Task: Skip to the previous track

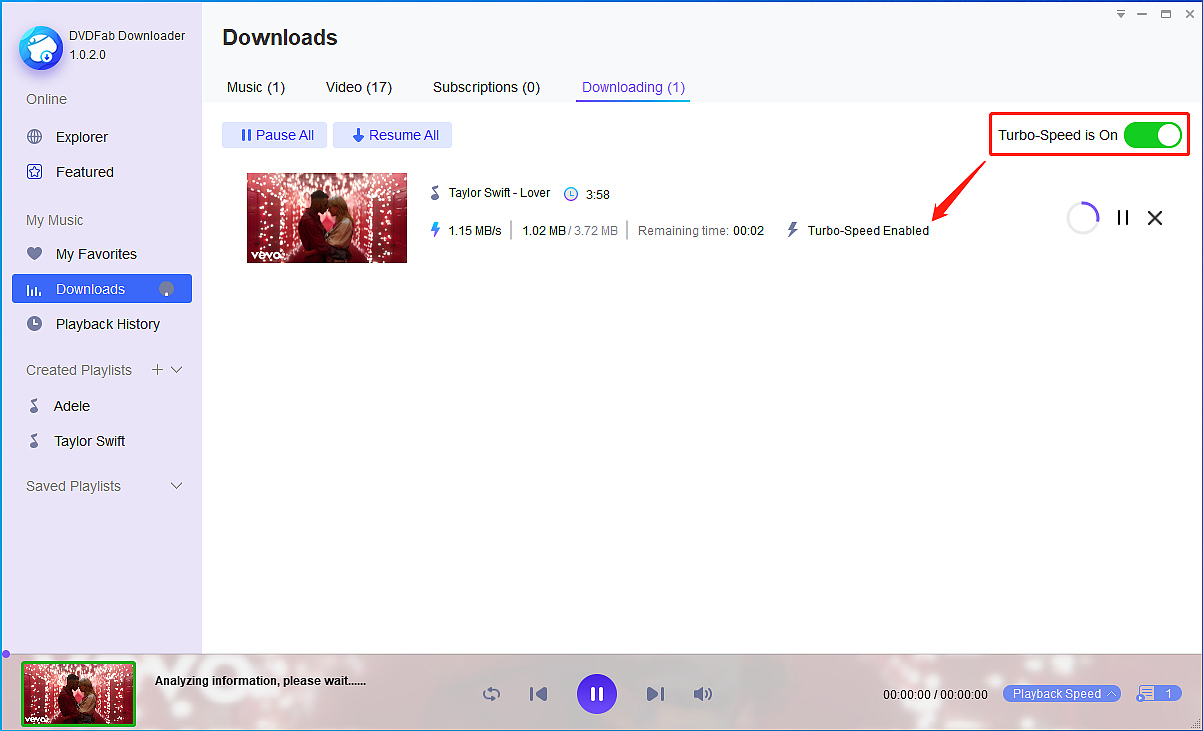Action: [538, 694]
